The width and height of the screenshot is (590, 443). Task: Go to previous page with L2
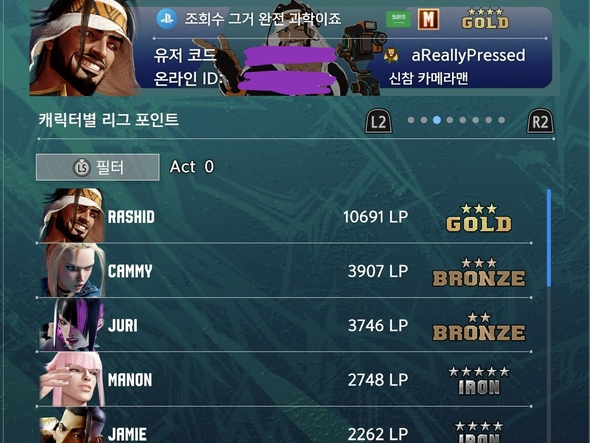(x=379, y=121)
